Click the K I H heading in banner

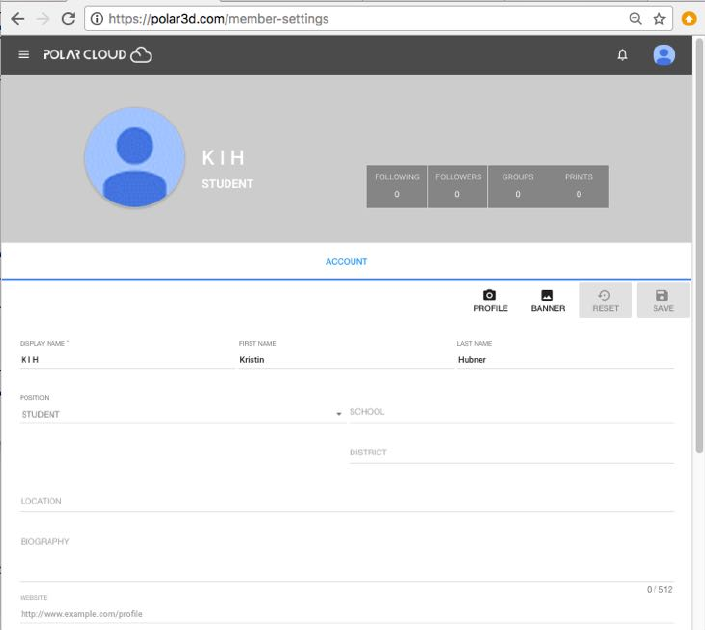223,158
